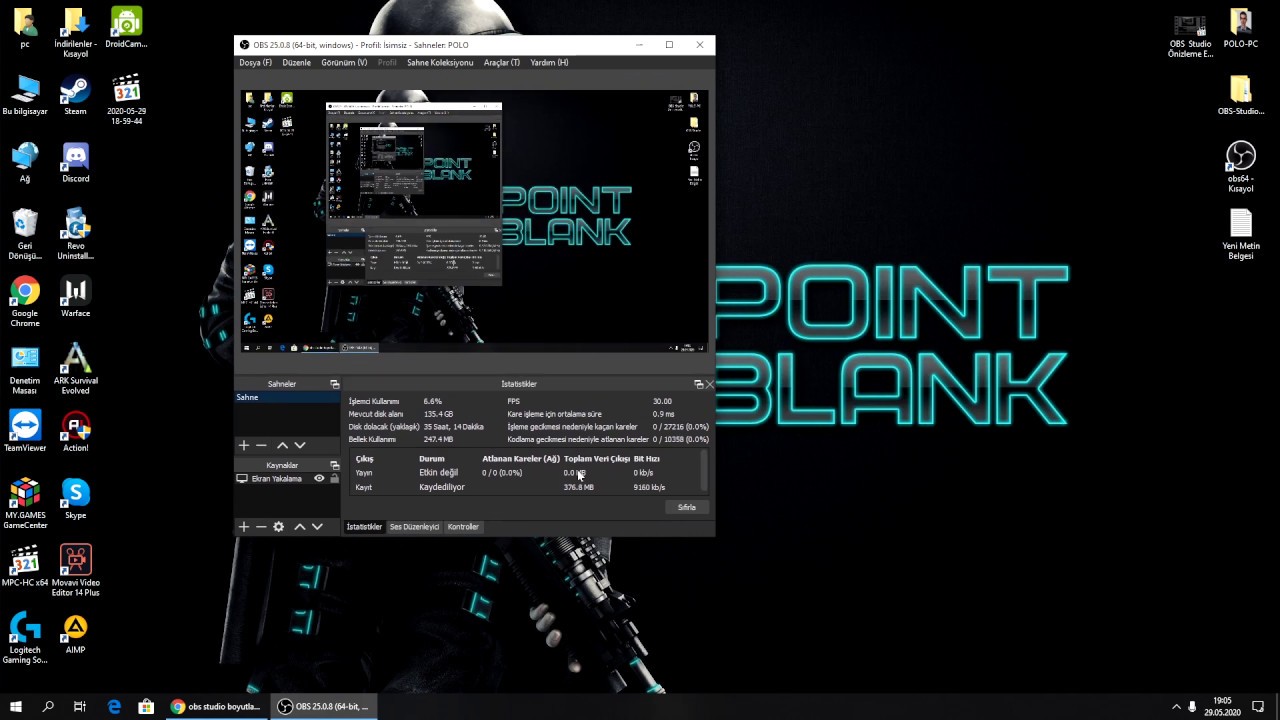Add a new source in Kaynaklar
This screenshot has height=720, width=1280.
pos(243,527)
